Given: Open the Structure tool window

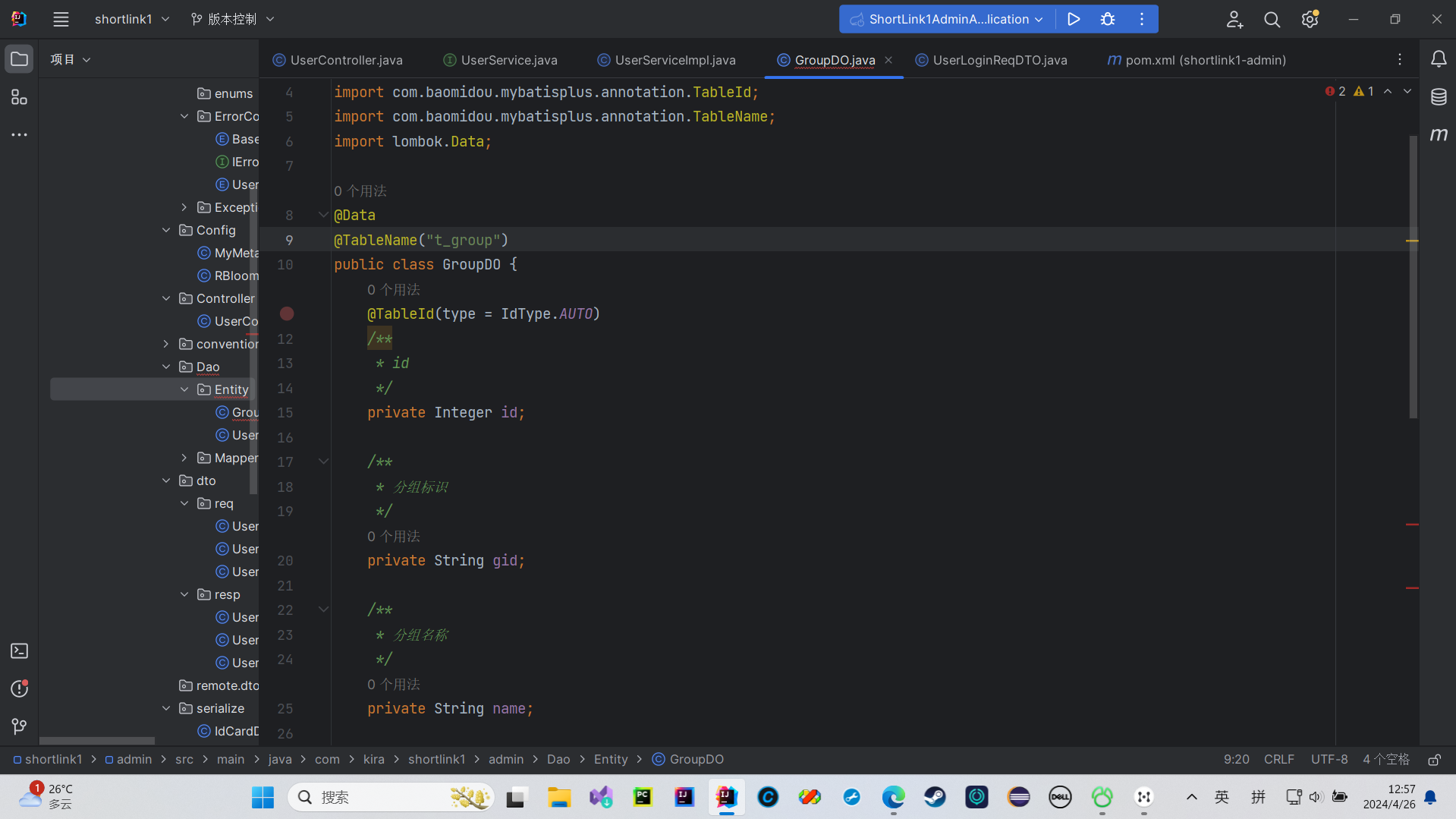Looking at the screenshot, I should (19, 97).
